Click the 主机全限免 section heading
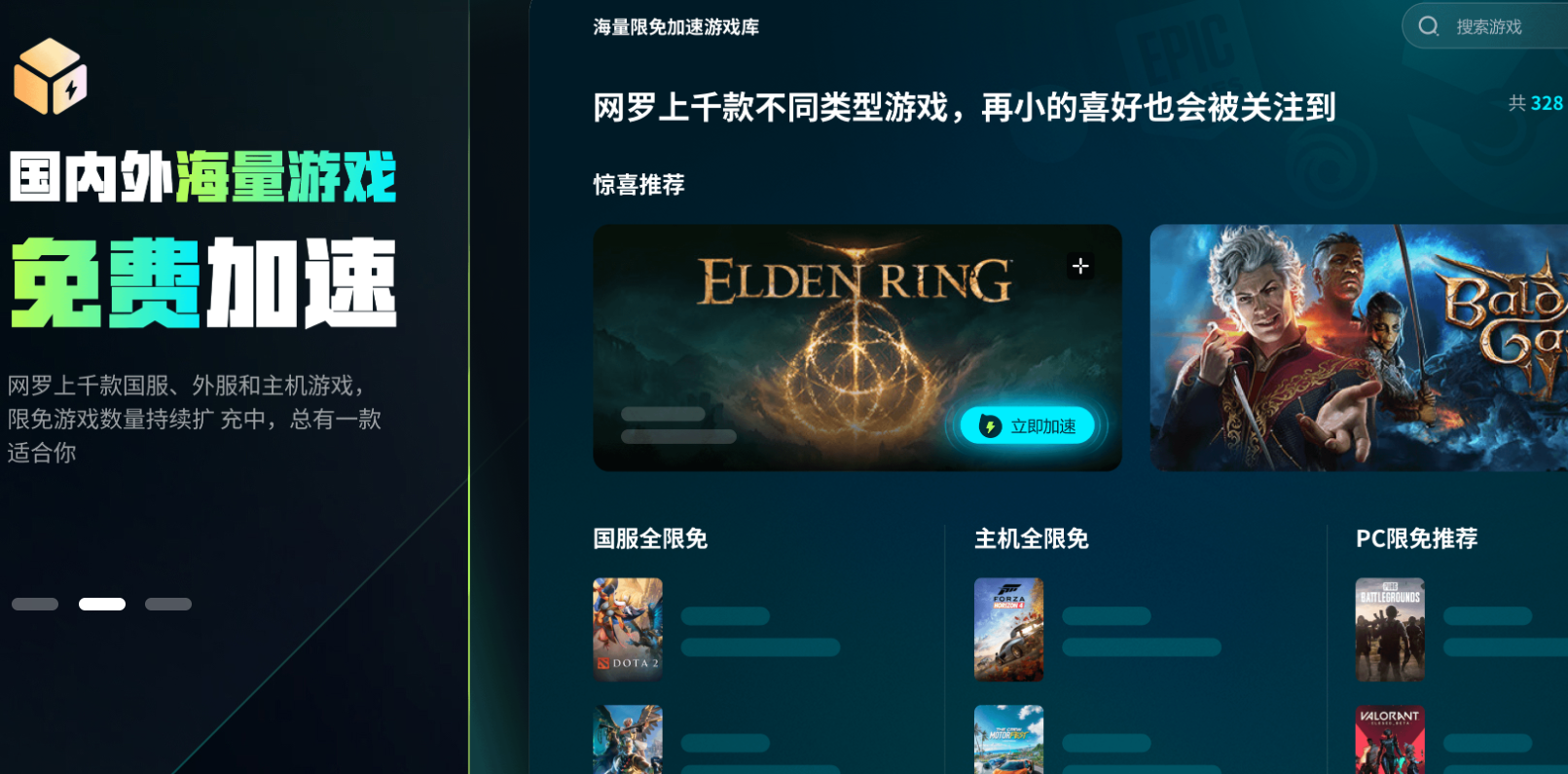This screenshot has width=1568, height=774. pos(1032,538)
